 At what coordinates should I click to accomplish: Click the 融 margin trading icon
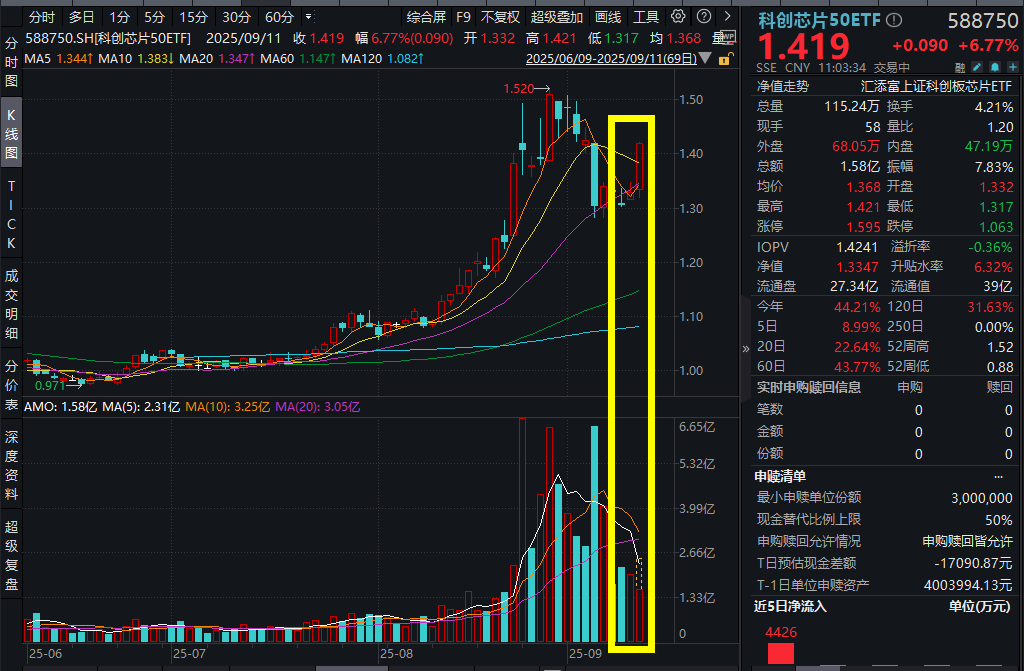(959, 66)
